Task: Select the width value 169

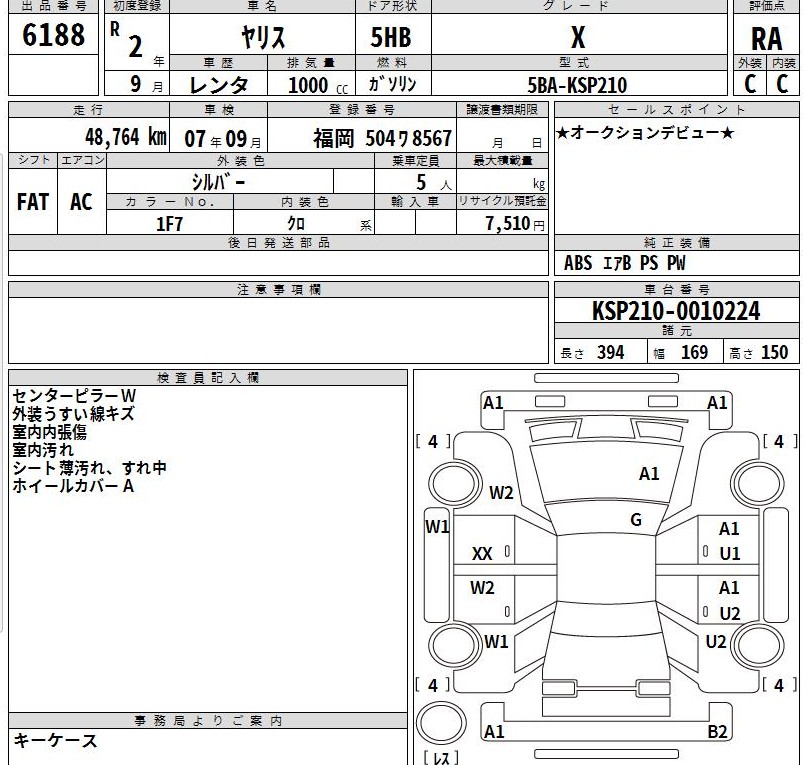Action: point(694,352)
